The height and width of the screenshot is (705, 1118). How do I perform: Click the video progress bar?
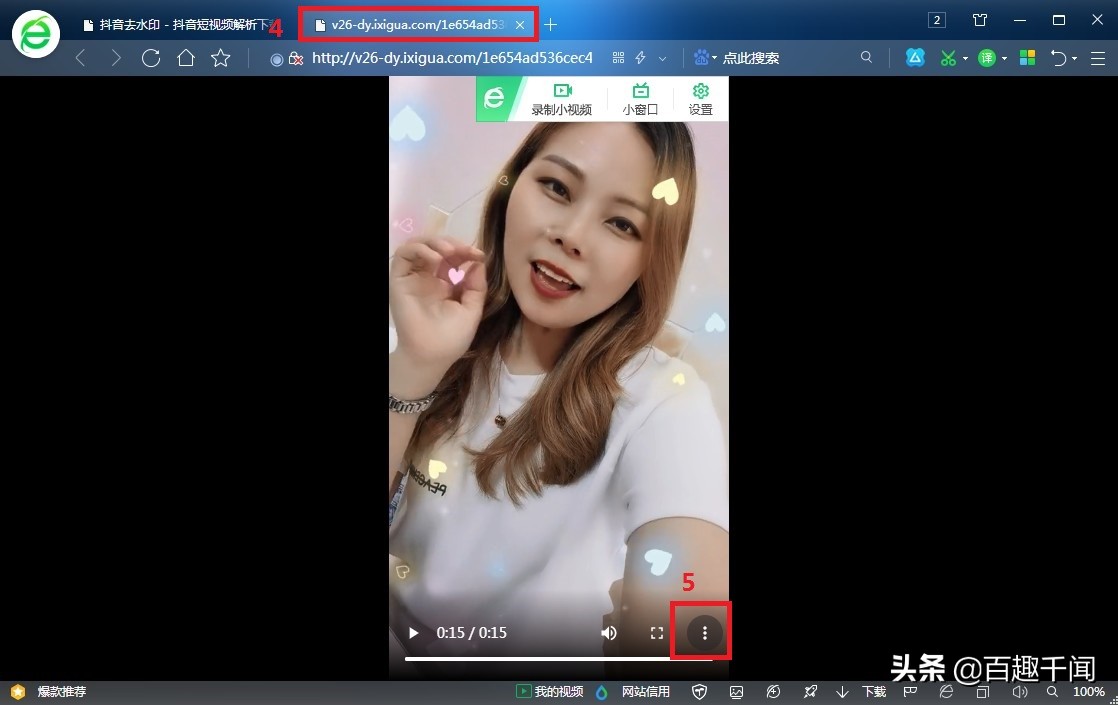click(560, 658)
